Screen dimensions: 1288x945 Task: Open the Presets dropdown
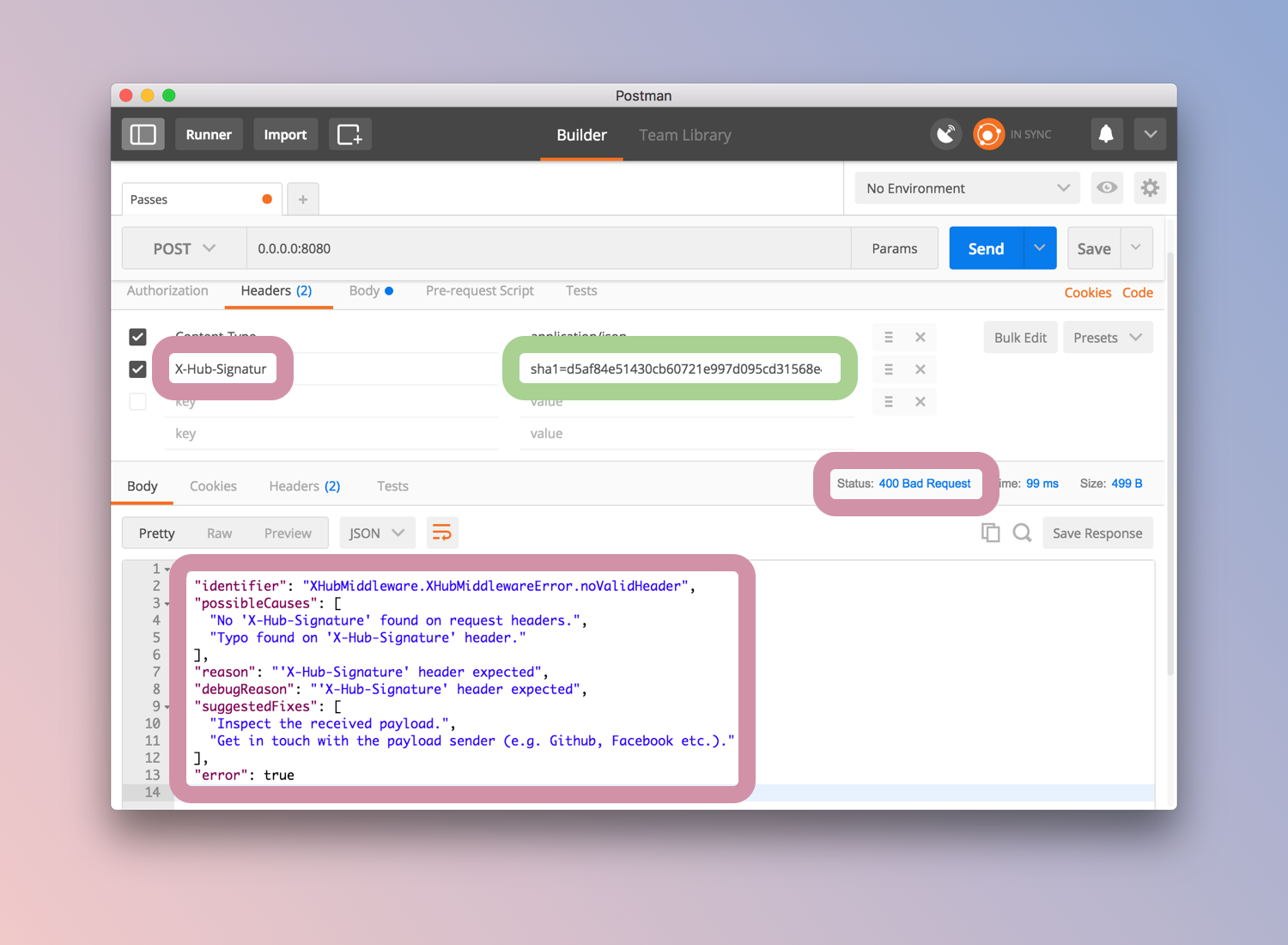pyautogui.click(x=1108, y=338)
